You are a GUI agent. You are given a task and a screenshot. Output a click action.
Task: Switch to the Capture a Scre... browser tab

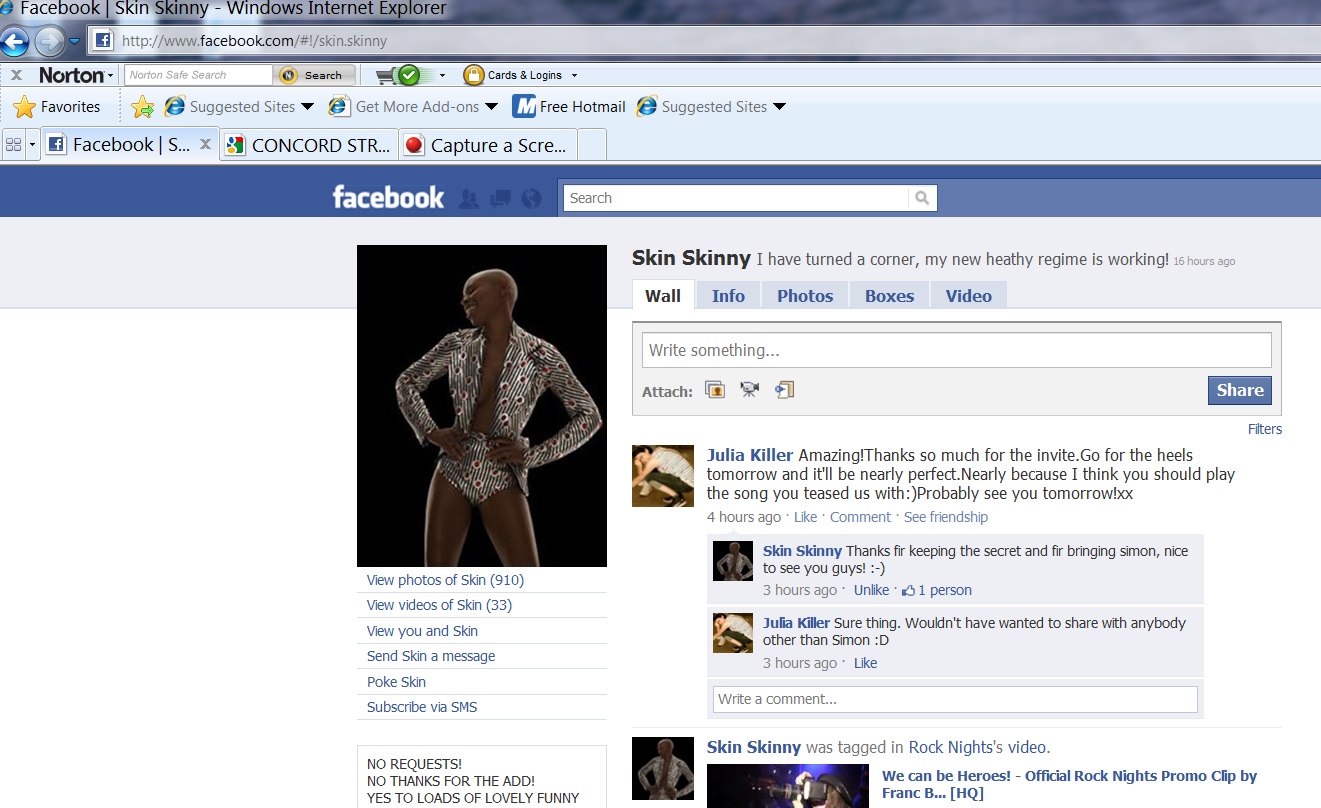[487, 145]
